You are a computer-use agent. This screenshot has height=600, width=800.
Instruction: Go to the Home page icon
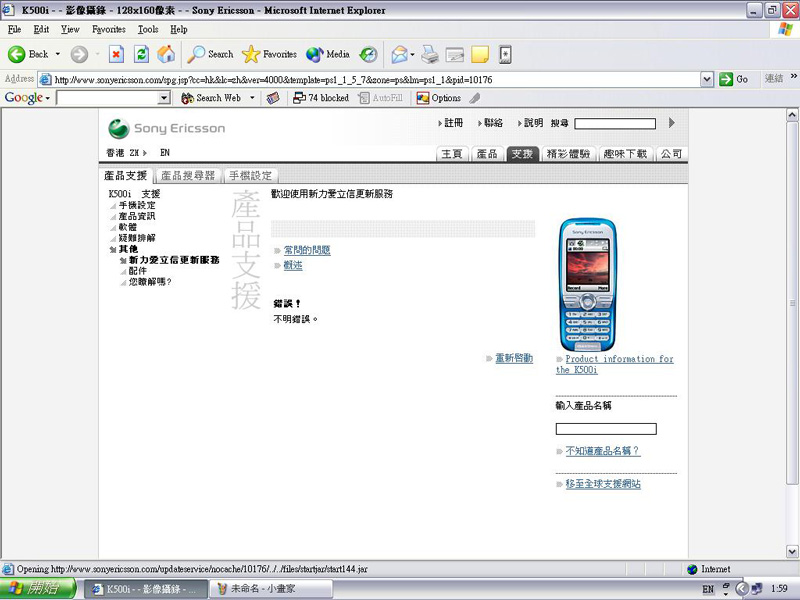point(166,54)
